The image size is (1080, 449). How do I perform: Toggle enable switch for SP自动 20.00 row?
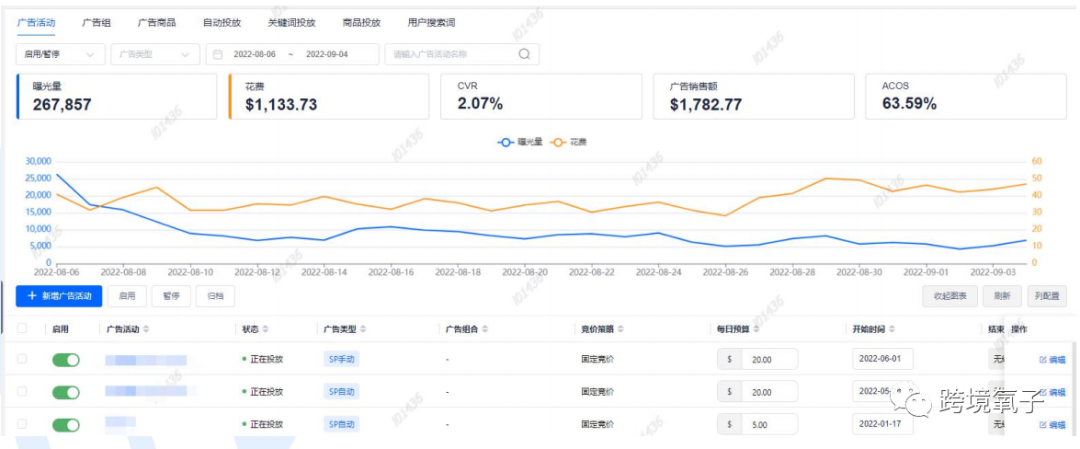coord(65,392)
